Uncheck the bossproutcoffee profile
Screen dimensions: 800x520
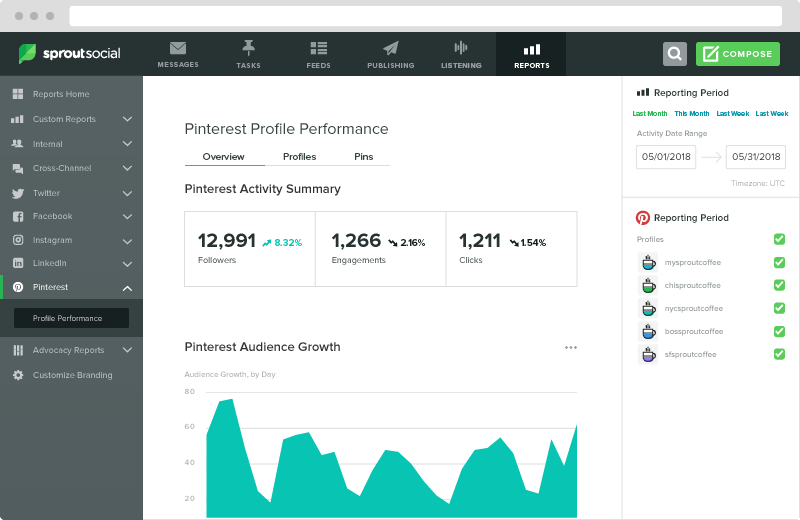point(779,331)
